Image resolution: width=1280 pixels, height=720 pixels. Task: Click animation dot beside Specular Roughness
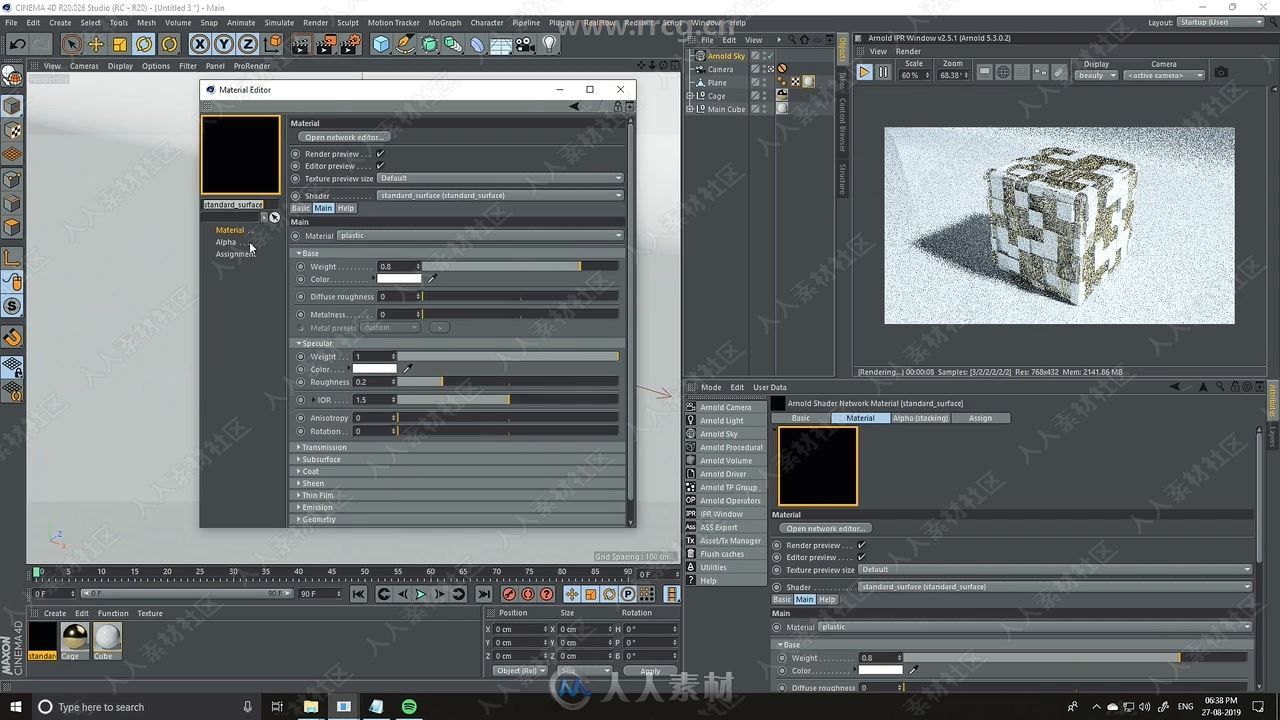click(x=301, y=382)
